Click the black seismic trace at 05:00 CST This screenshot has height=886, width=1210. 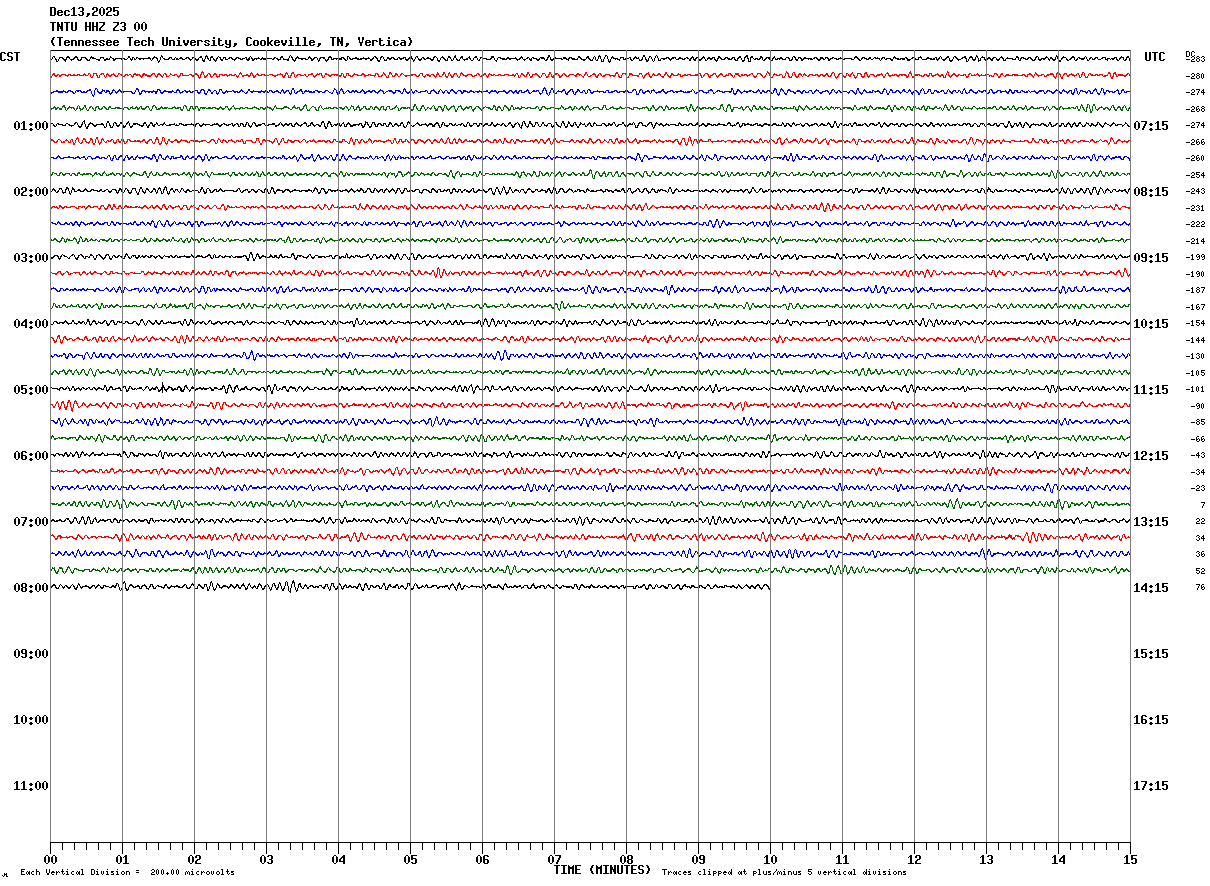(x=590, y=389)
